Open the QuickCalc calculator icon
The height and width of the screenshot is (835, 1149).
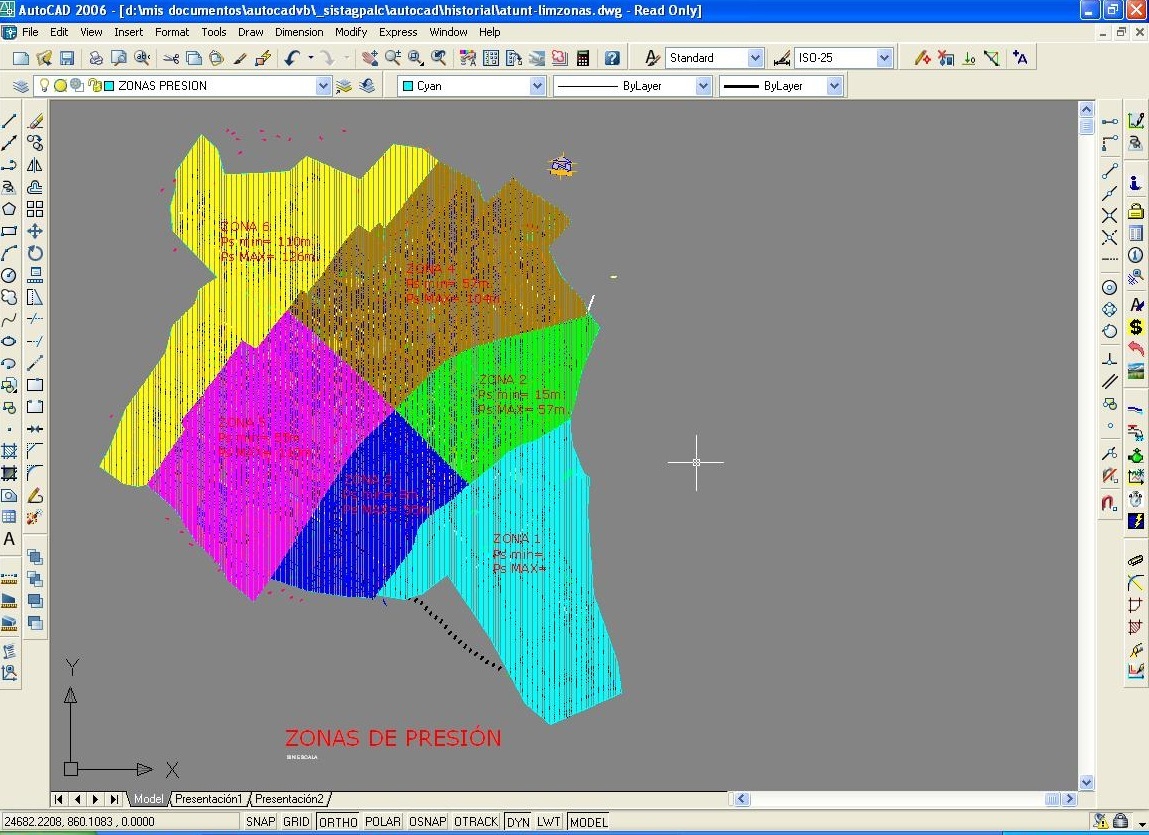[583, 58]
